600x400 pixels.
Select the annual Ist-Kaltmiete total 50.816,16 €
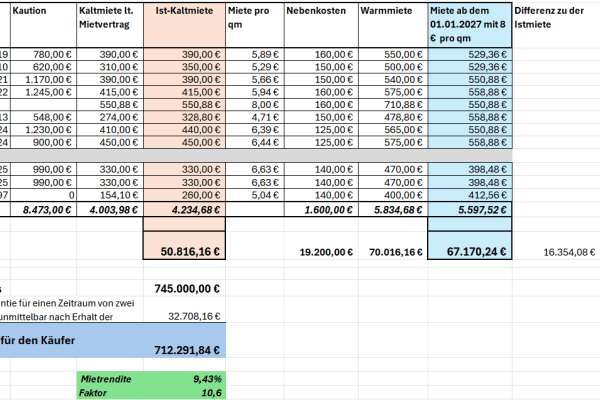[x=184, y=245]
